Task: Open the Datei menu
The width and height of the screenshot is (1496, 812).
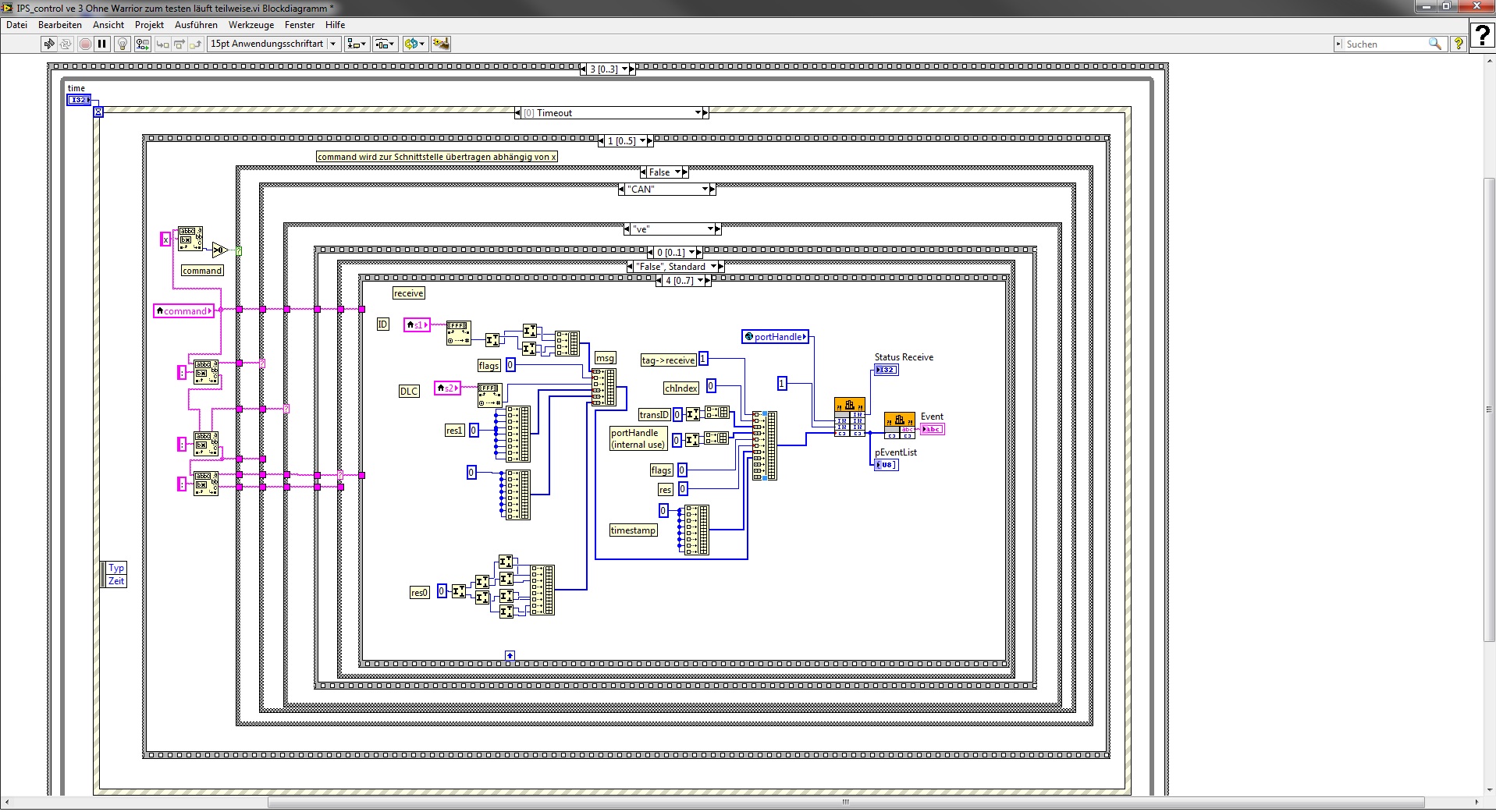Action: [16, 25]
